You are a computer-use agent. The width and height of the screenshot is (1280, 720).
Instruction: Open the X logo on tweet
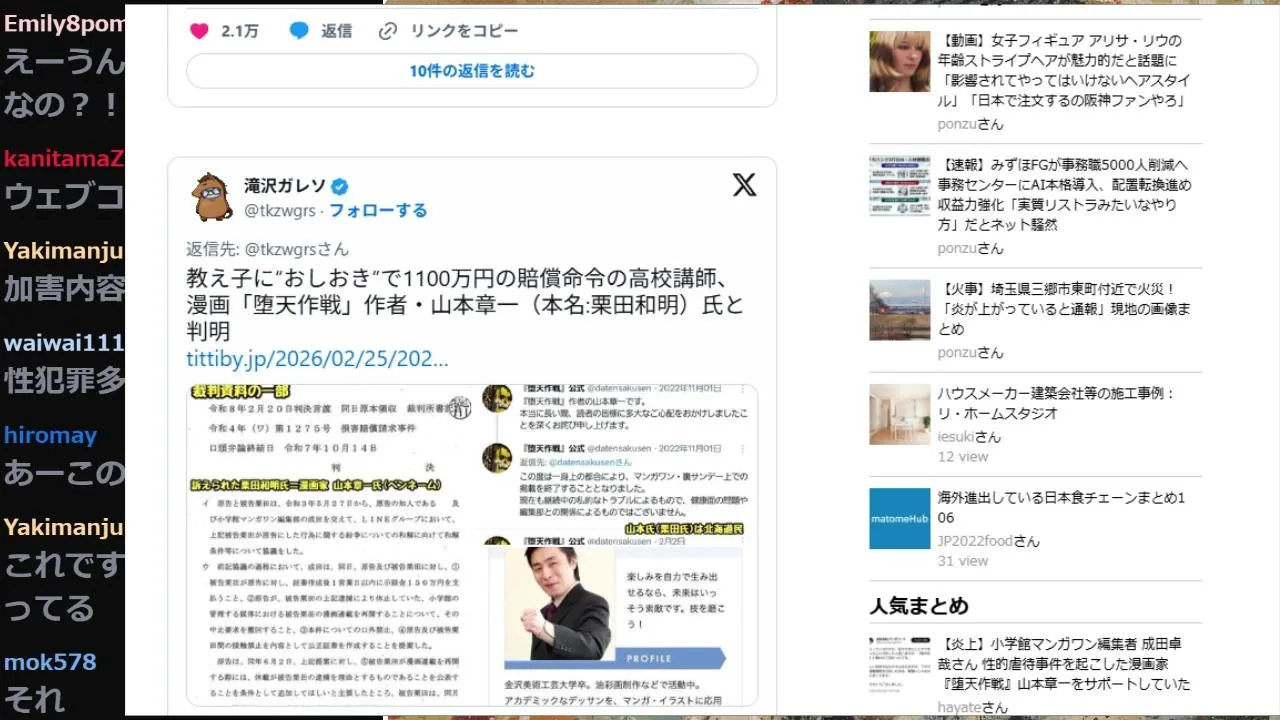[744, 185]
